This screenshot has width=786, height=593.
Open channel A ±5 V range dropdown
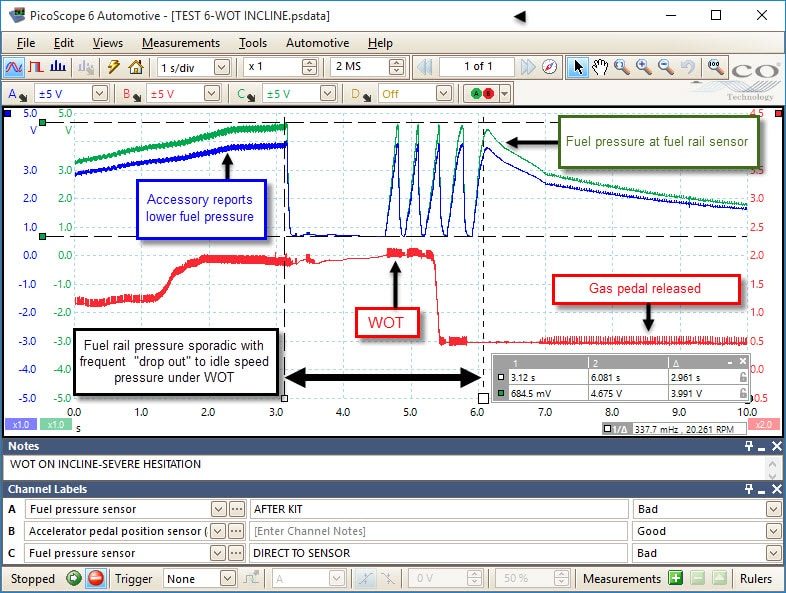100,93
